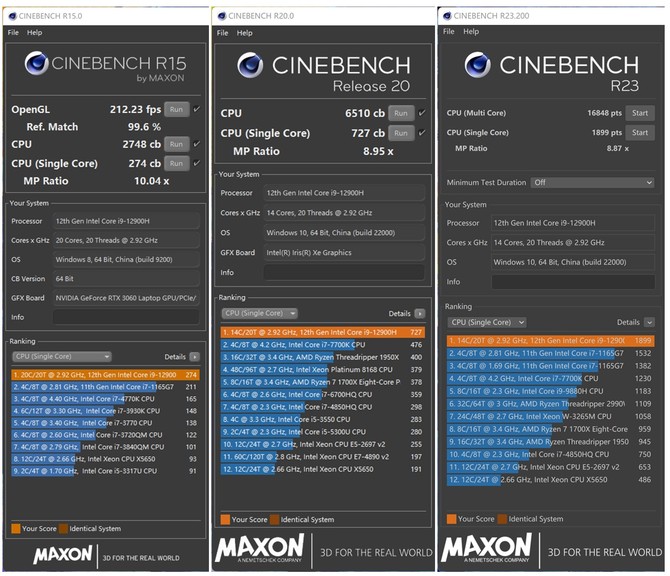670x576 pixels.
Task: Run the OpenGL benchmark in R15
Action: (x=176, y=109)
